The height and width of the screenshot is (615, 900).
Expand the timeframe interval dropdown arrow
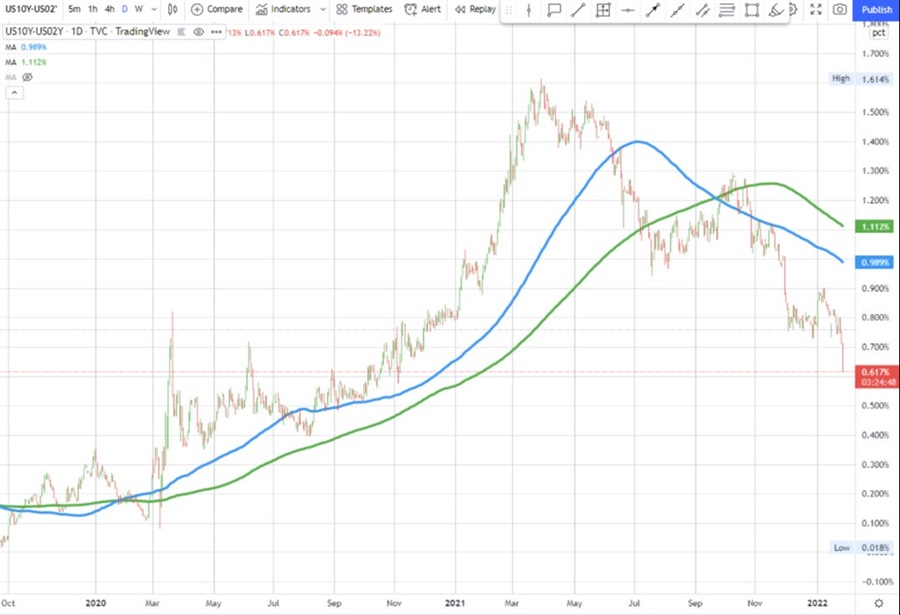click(152, 9)
